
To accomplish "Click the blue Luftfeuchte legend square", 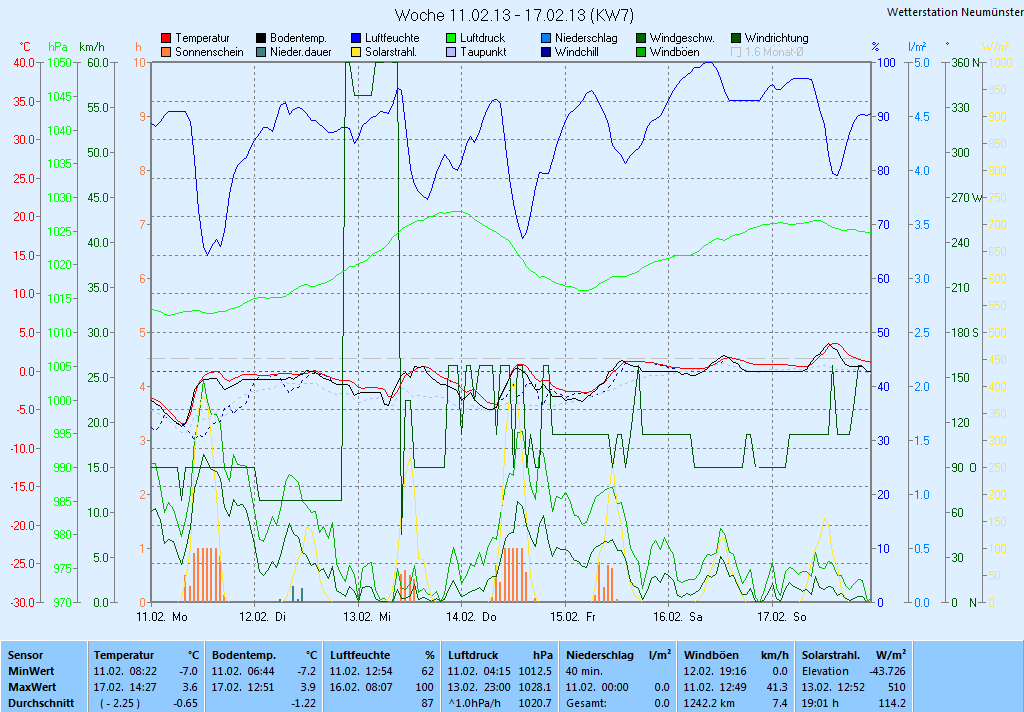I will point(356,39).
